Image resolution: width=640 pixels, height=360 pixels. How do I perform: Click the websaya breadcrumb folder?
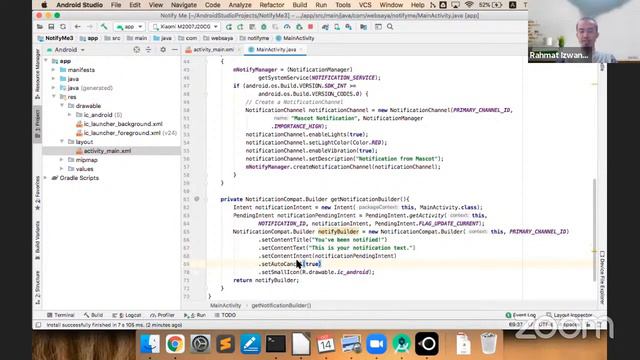218,38
